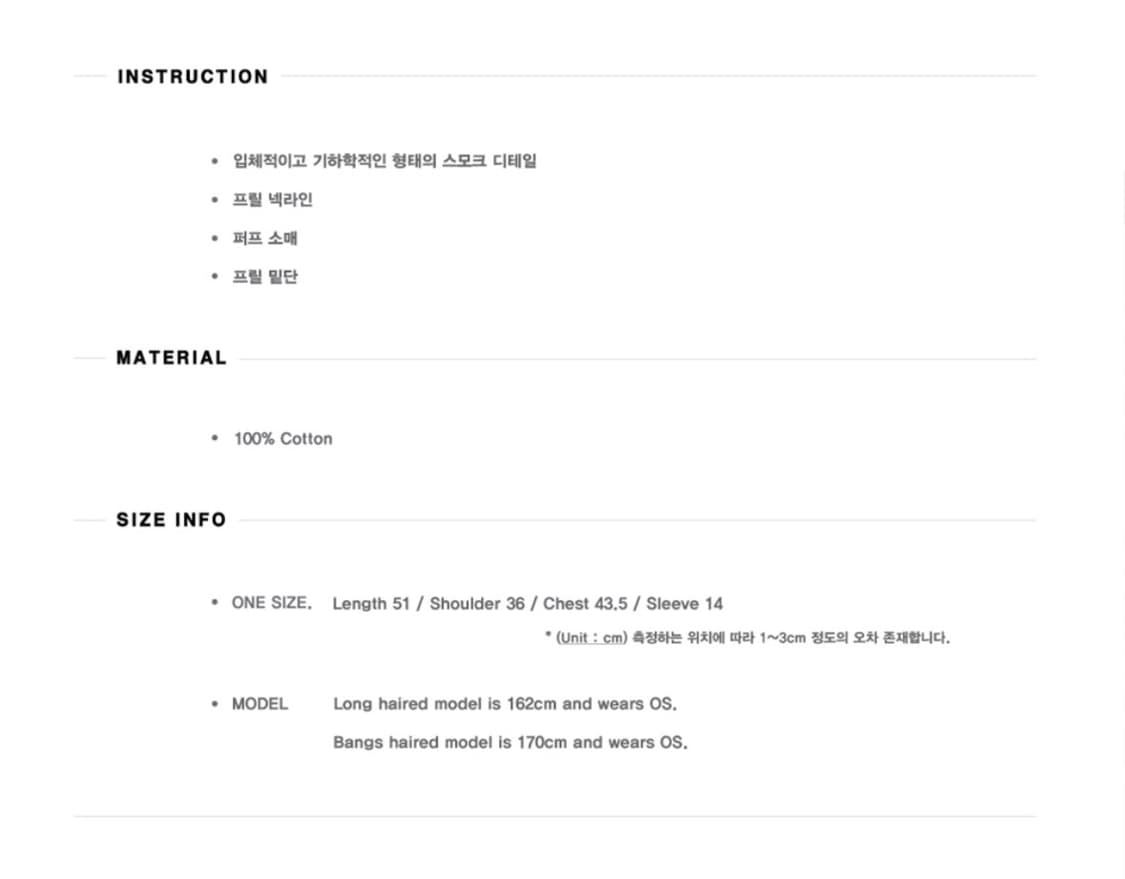Viewport: 1125px width, 879px height.
Task: Click the '퍼프 소매' bullet text
Action: pos(265,238)
